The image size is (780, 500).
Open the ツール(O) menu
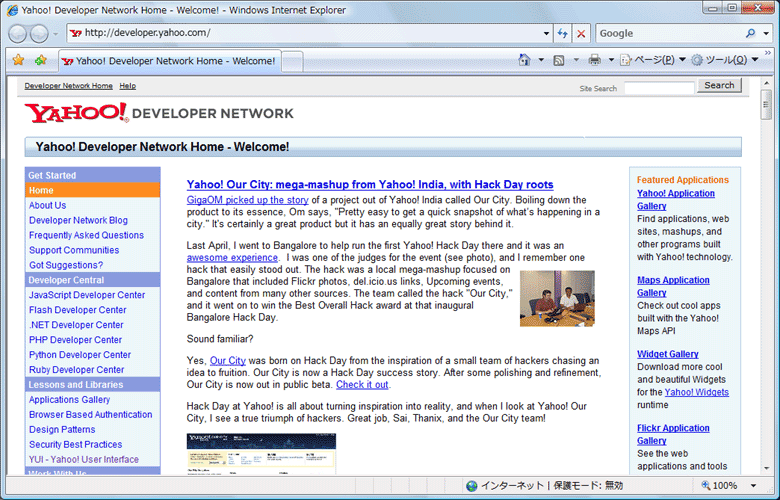tap(725, 60)
